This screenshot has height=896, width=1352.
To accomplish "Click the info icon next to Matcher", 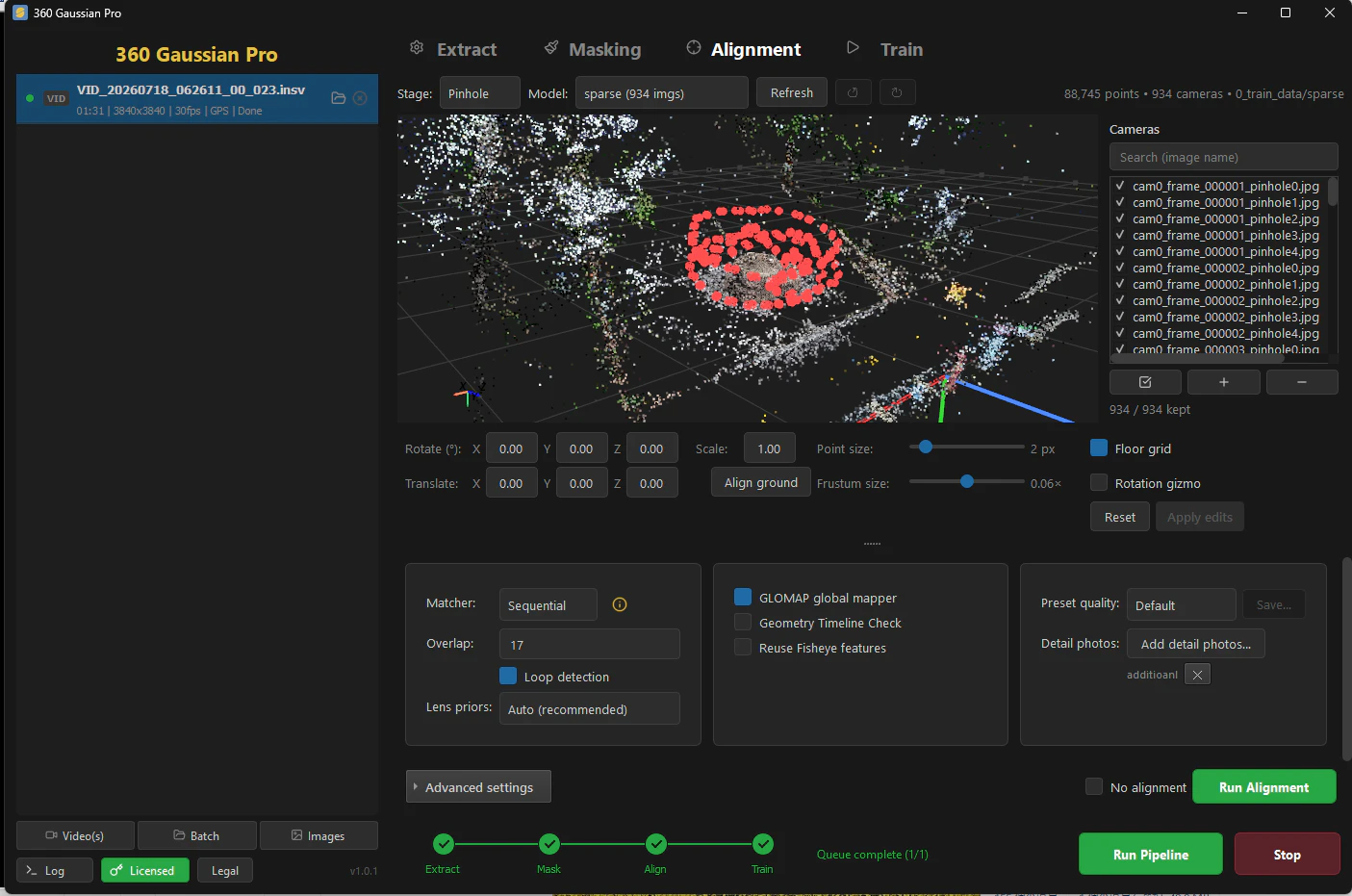I will click(x=620, y=604).
